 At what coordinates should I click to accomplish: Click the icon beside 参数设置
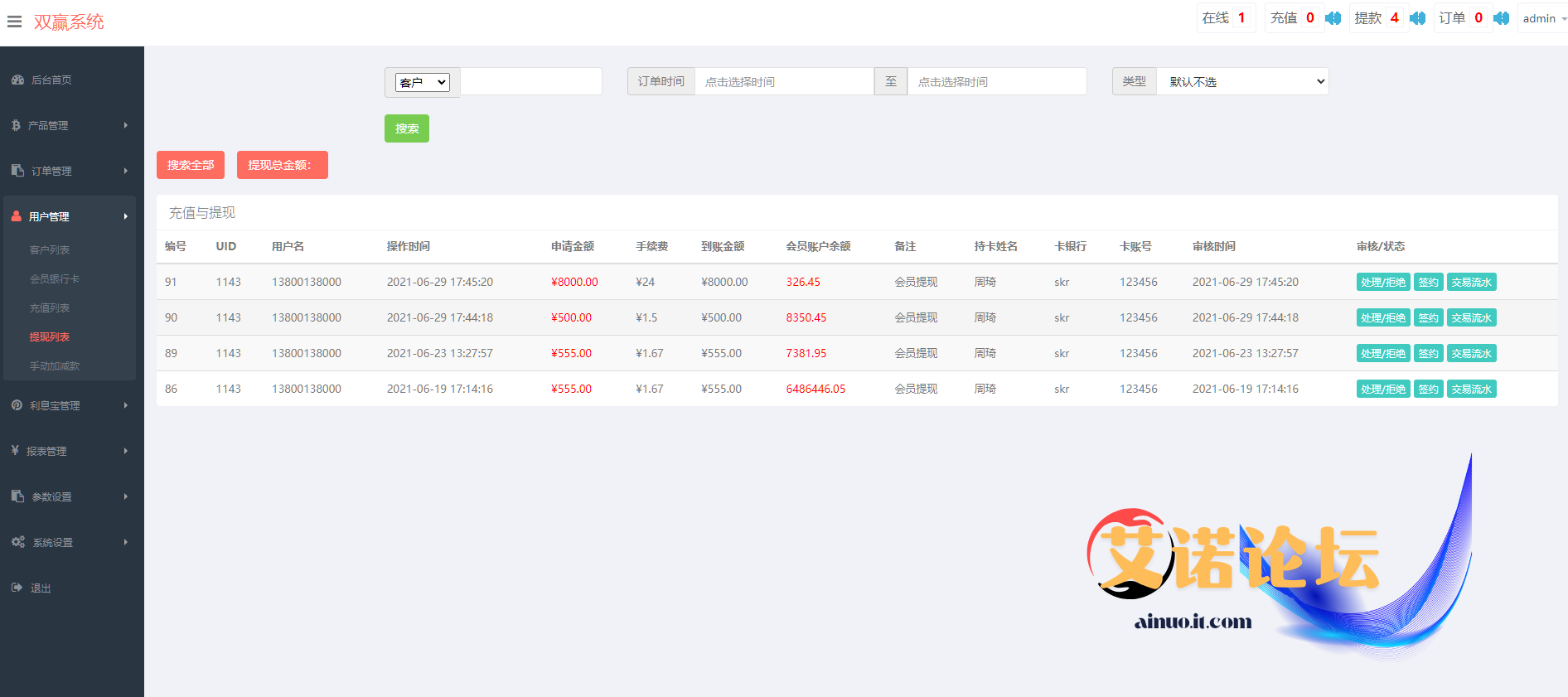pos(17,496)
